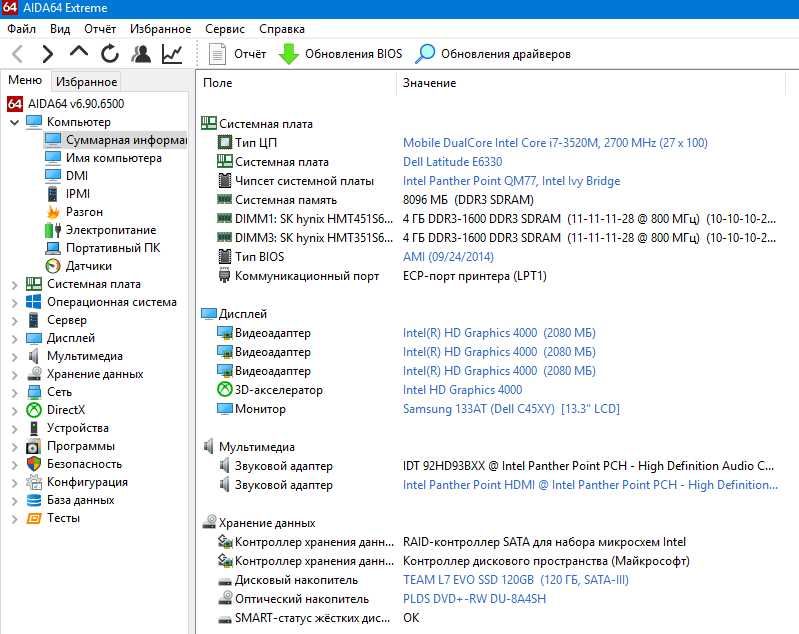Expand the DirectX tree node
The image size is (799, 634).
14,411
